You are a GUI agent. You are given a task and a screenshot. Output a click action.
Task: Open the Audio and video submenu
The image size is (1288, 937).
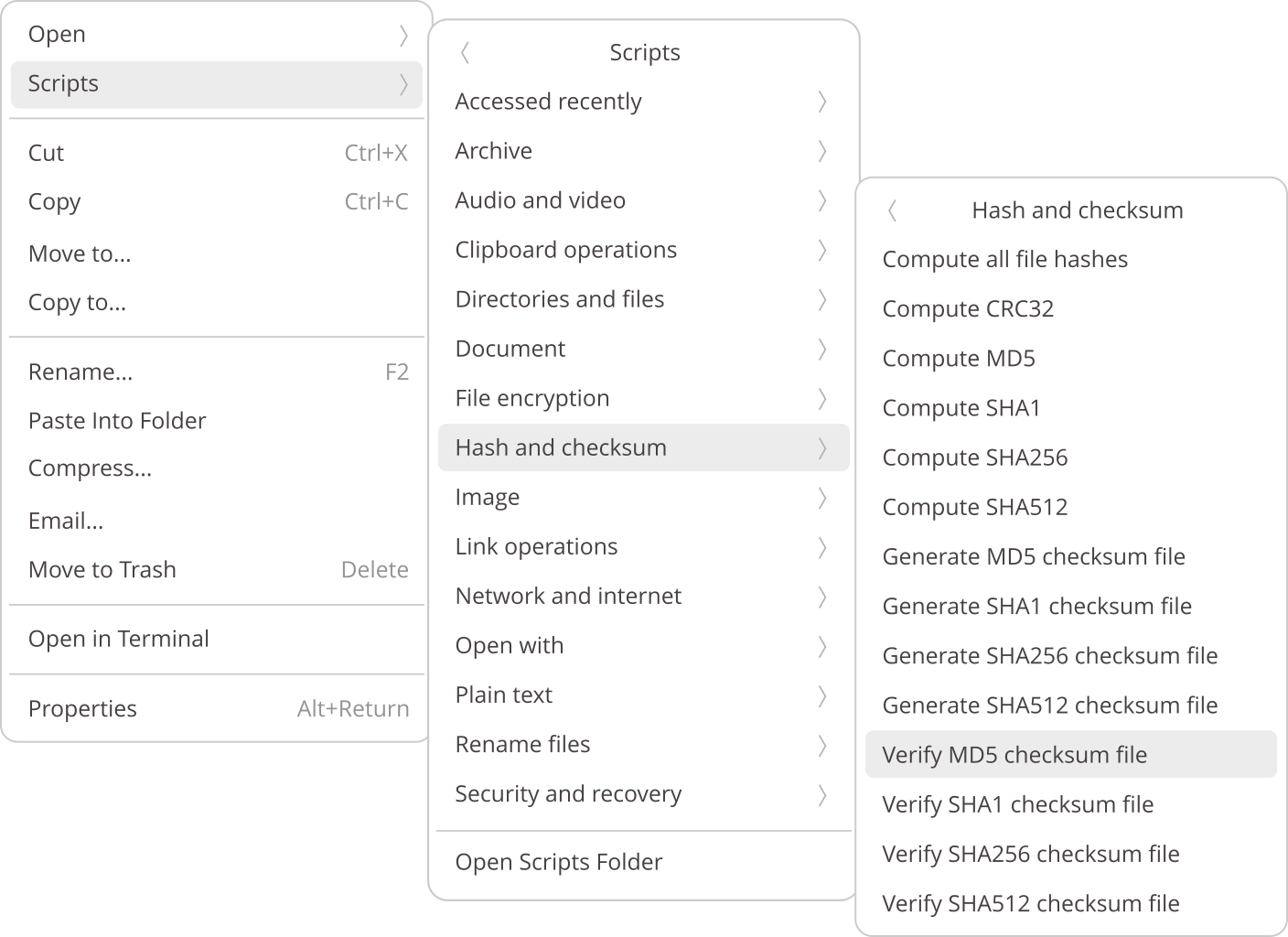click(x=643, y=200)
